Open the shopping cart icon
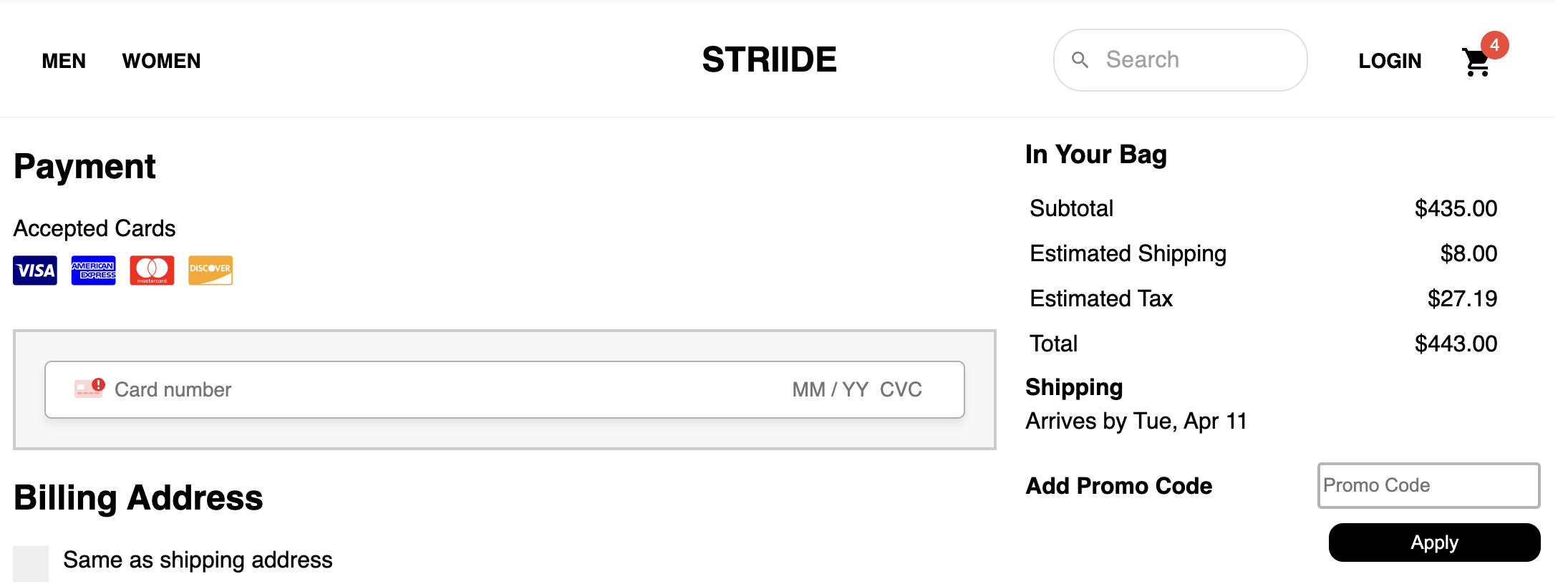This screenshot has width=1568, height=584. 1476,63
